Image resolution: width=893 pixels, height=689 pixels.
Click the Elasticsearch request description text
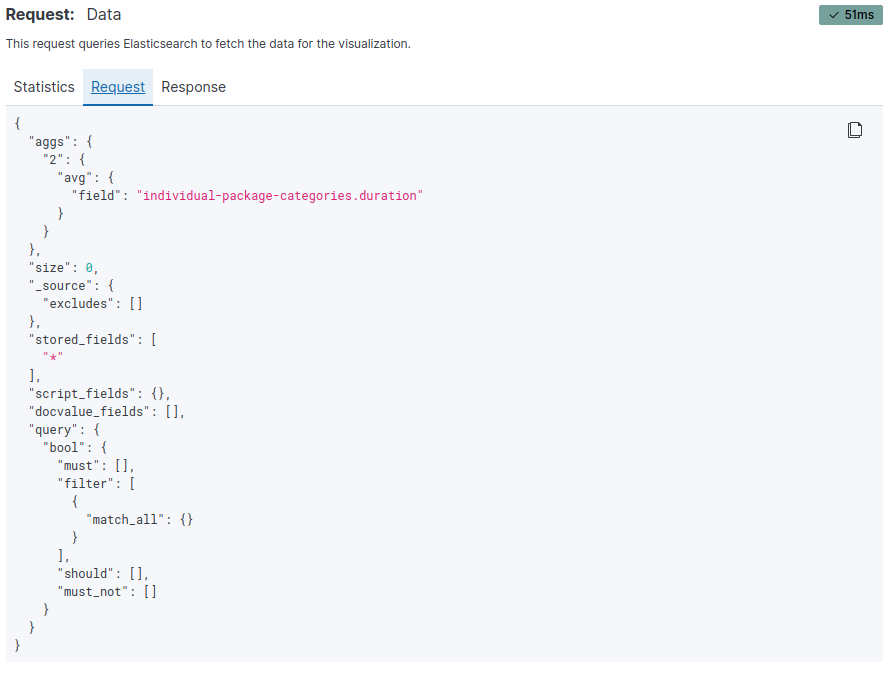(208, 44)
